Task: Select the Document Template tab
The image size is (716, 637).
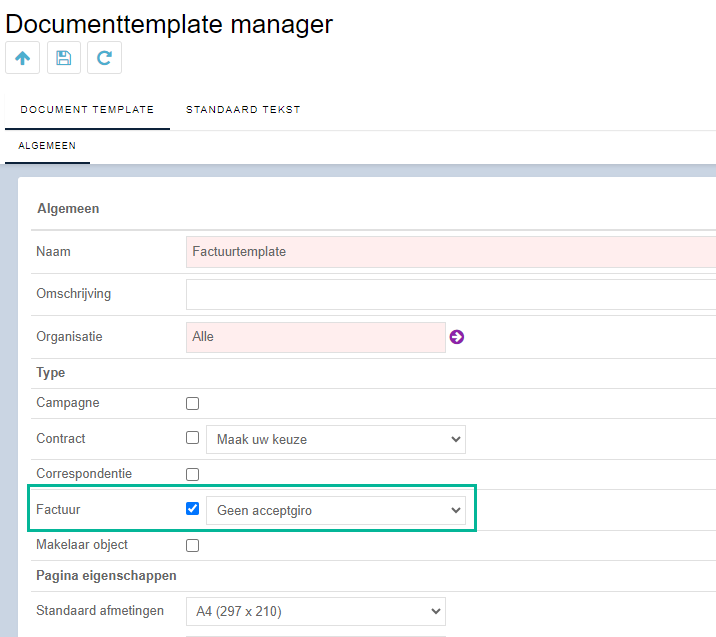Action: pos(87,110)
